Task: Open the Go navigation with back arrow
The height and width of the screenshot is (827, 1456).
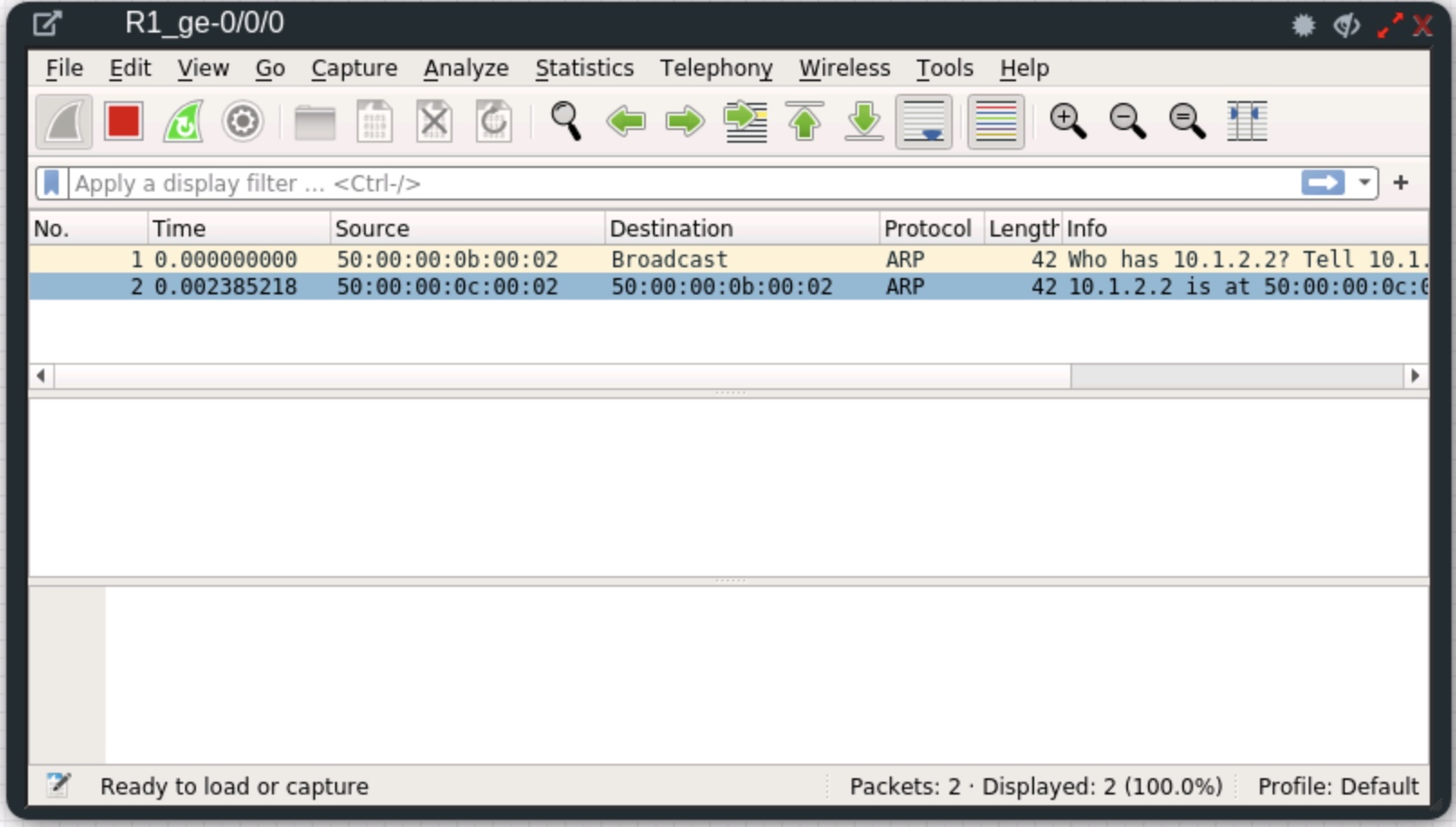Action: point(628,122)
